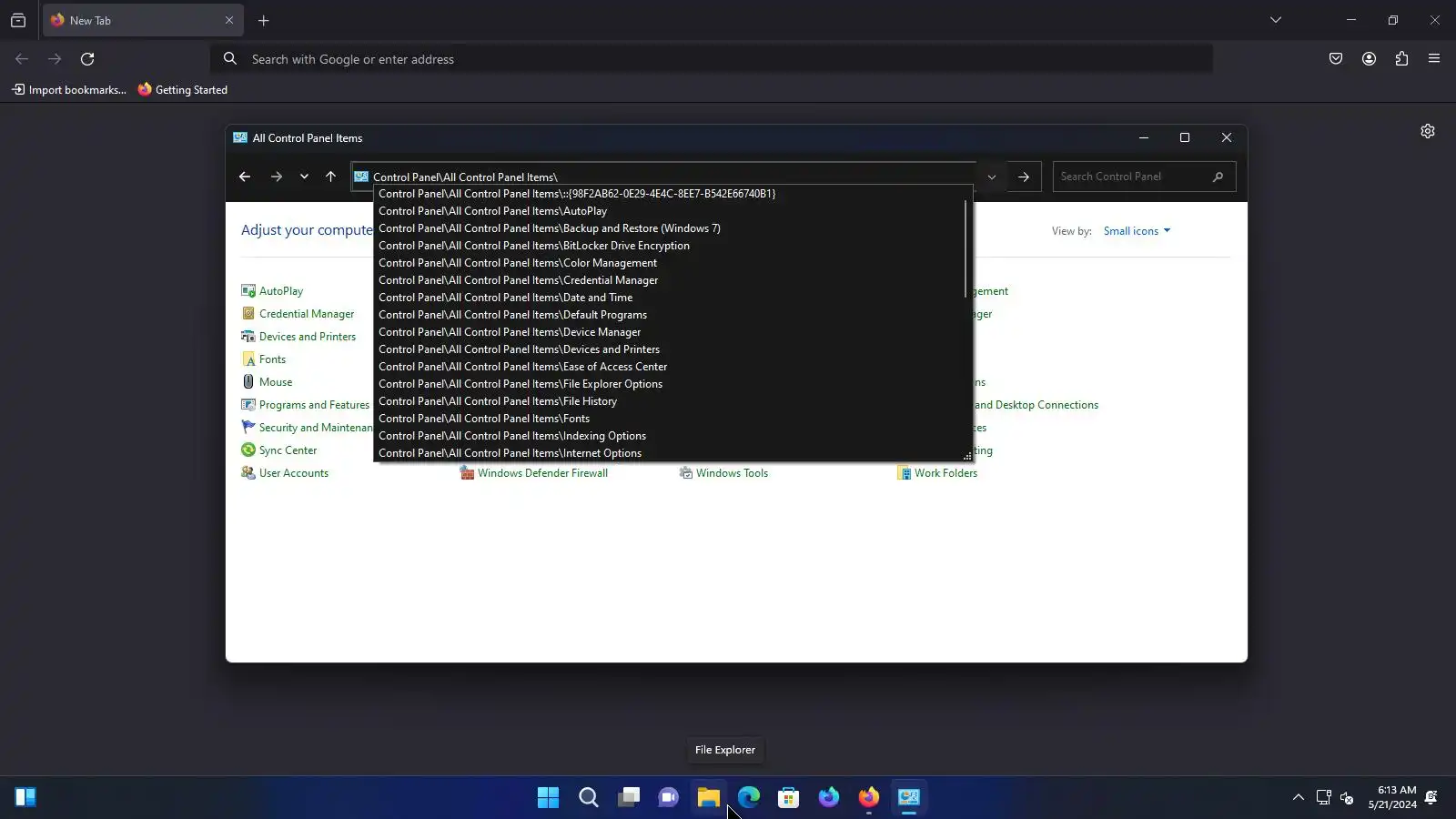This screenshot has width=1456, height=819.
Task: Open the Devices and Printers panel item
Action: [x=298, y=337]
